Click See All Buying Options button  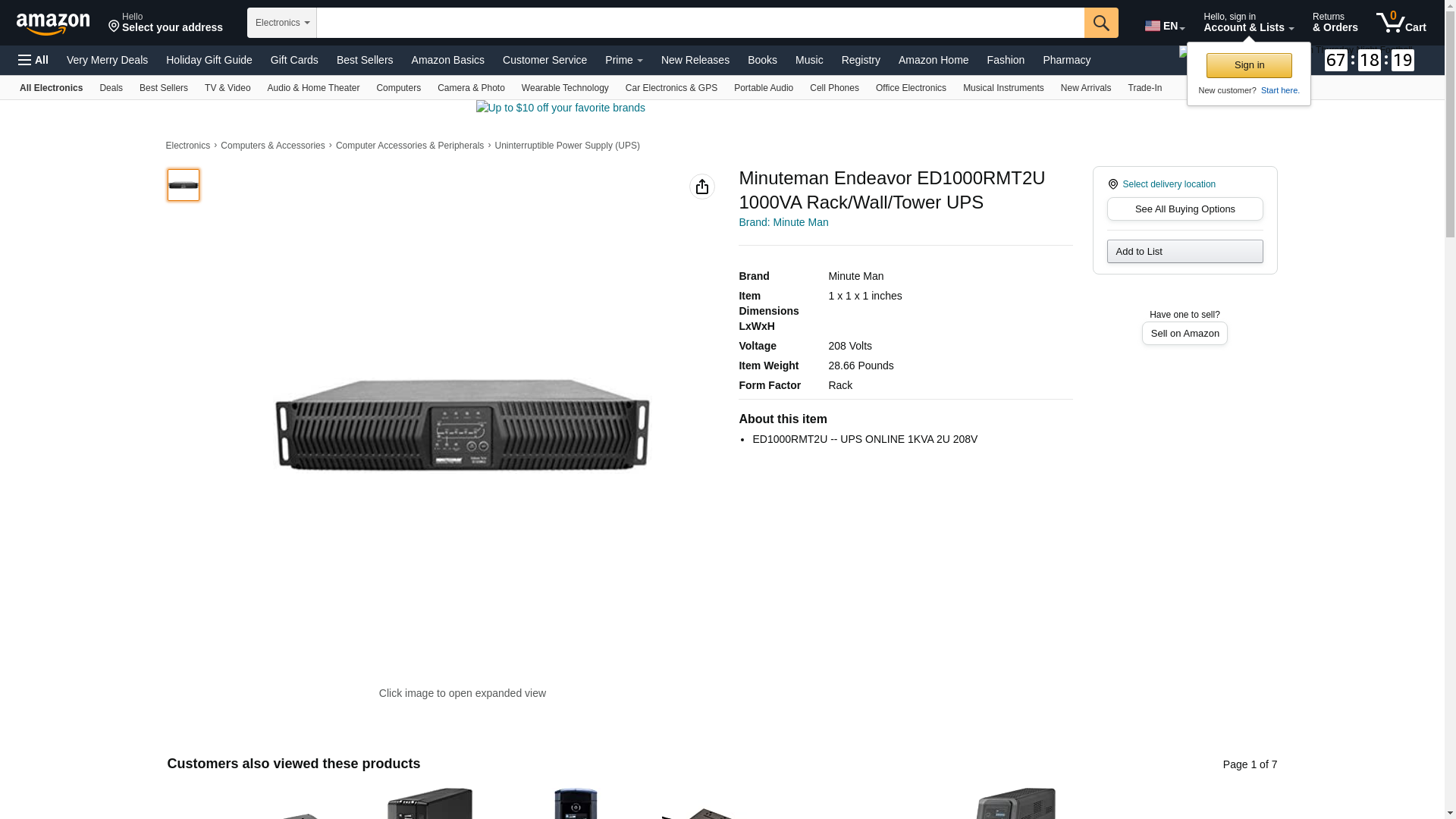(x=1184, y=209)
